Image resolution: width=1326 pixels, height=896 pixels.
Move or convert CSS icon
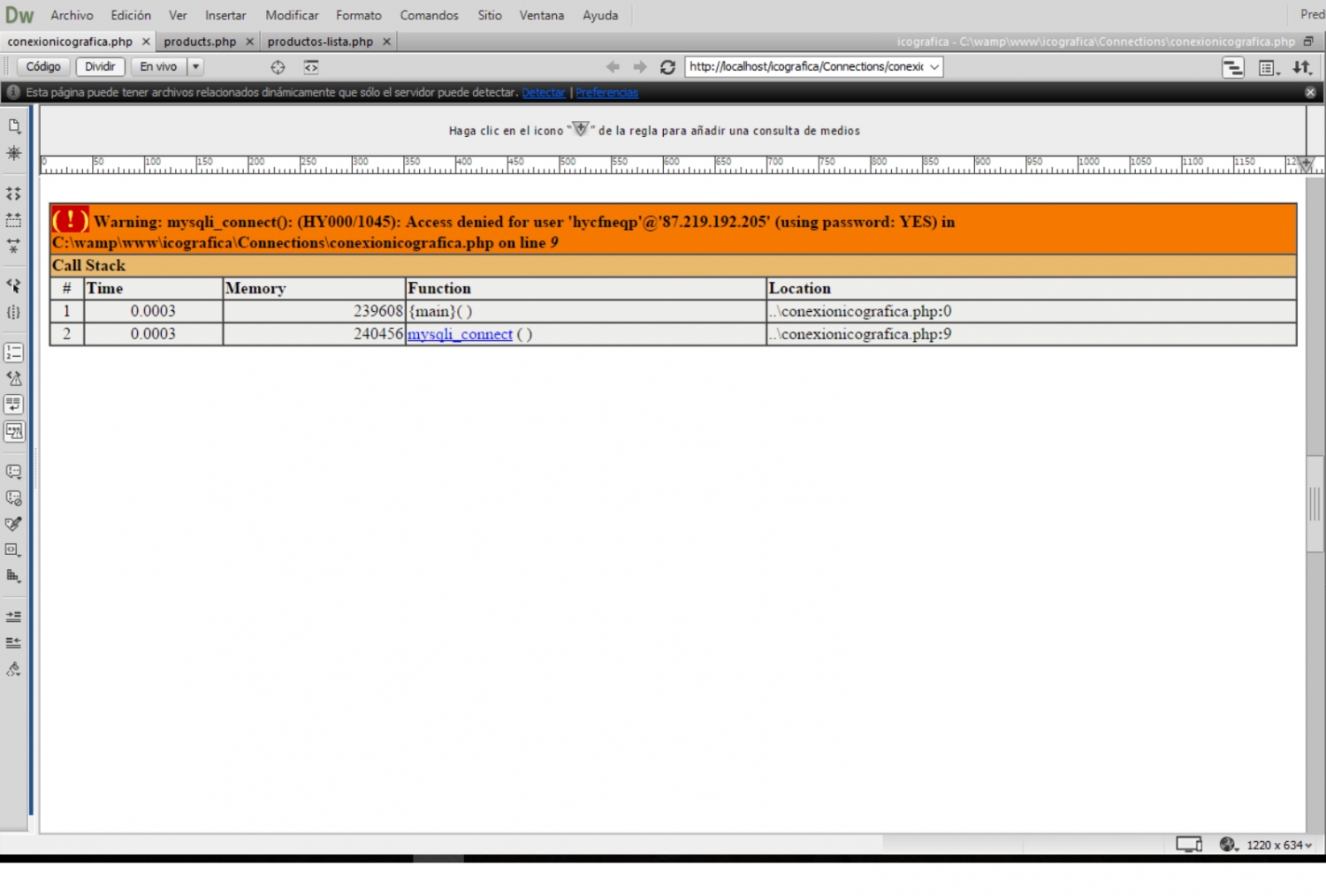14,576
